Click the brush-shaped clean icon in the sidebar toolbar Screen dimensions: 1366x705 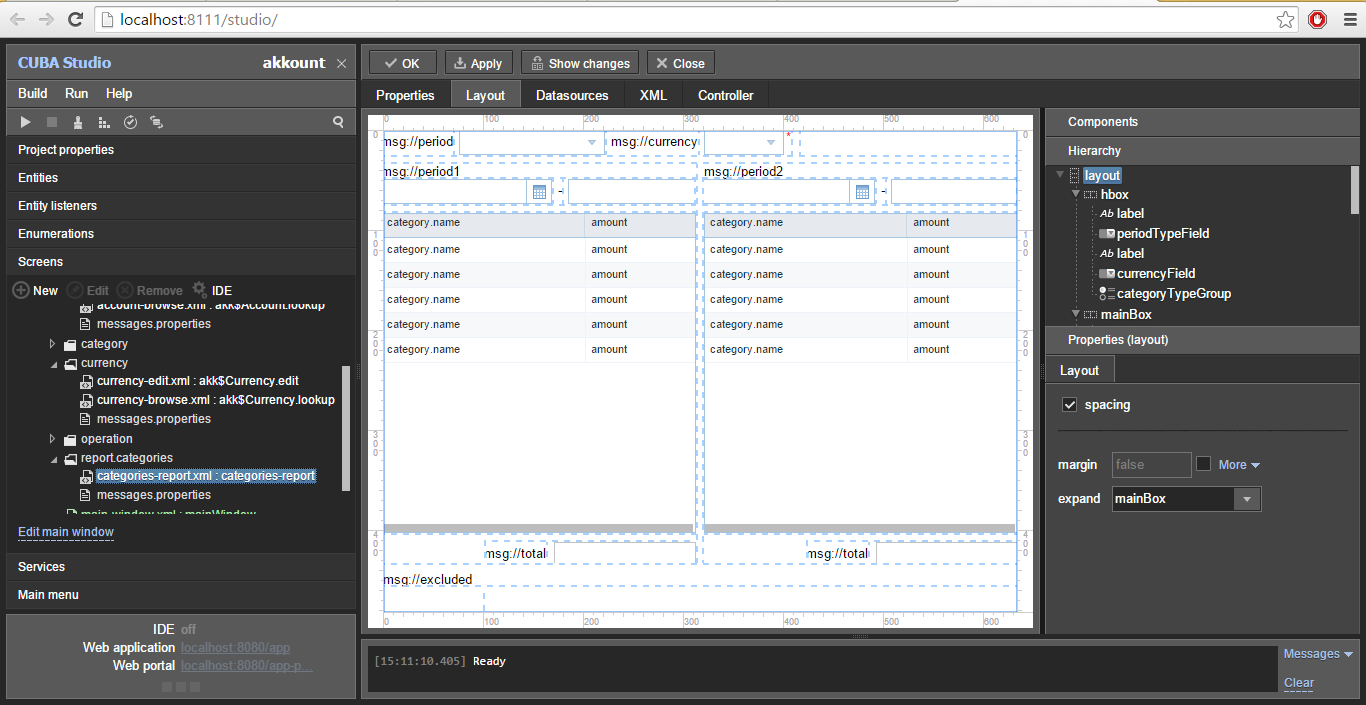[78, 122]
